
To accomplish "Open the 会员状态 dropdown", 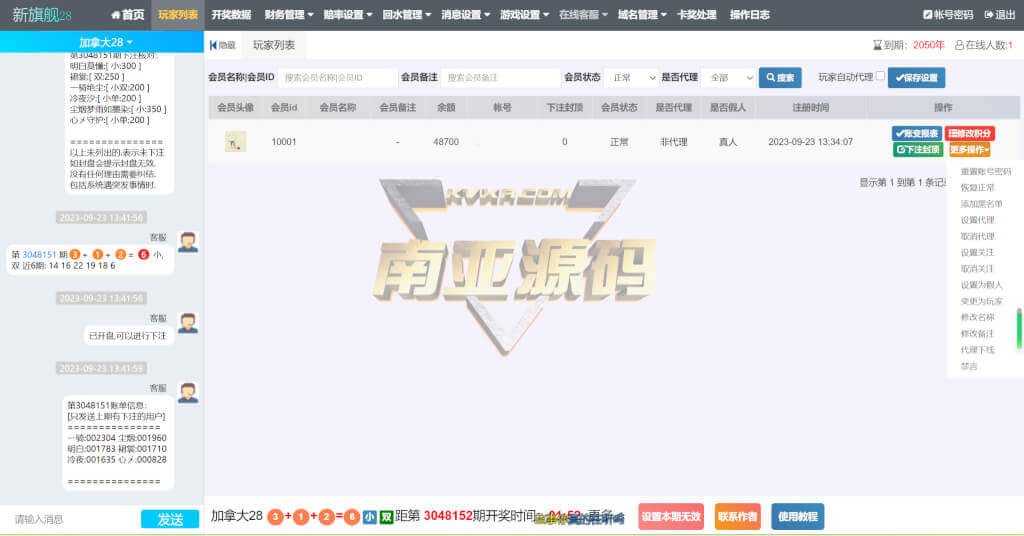I will pos(631,77).
